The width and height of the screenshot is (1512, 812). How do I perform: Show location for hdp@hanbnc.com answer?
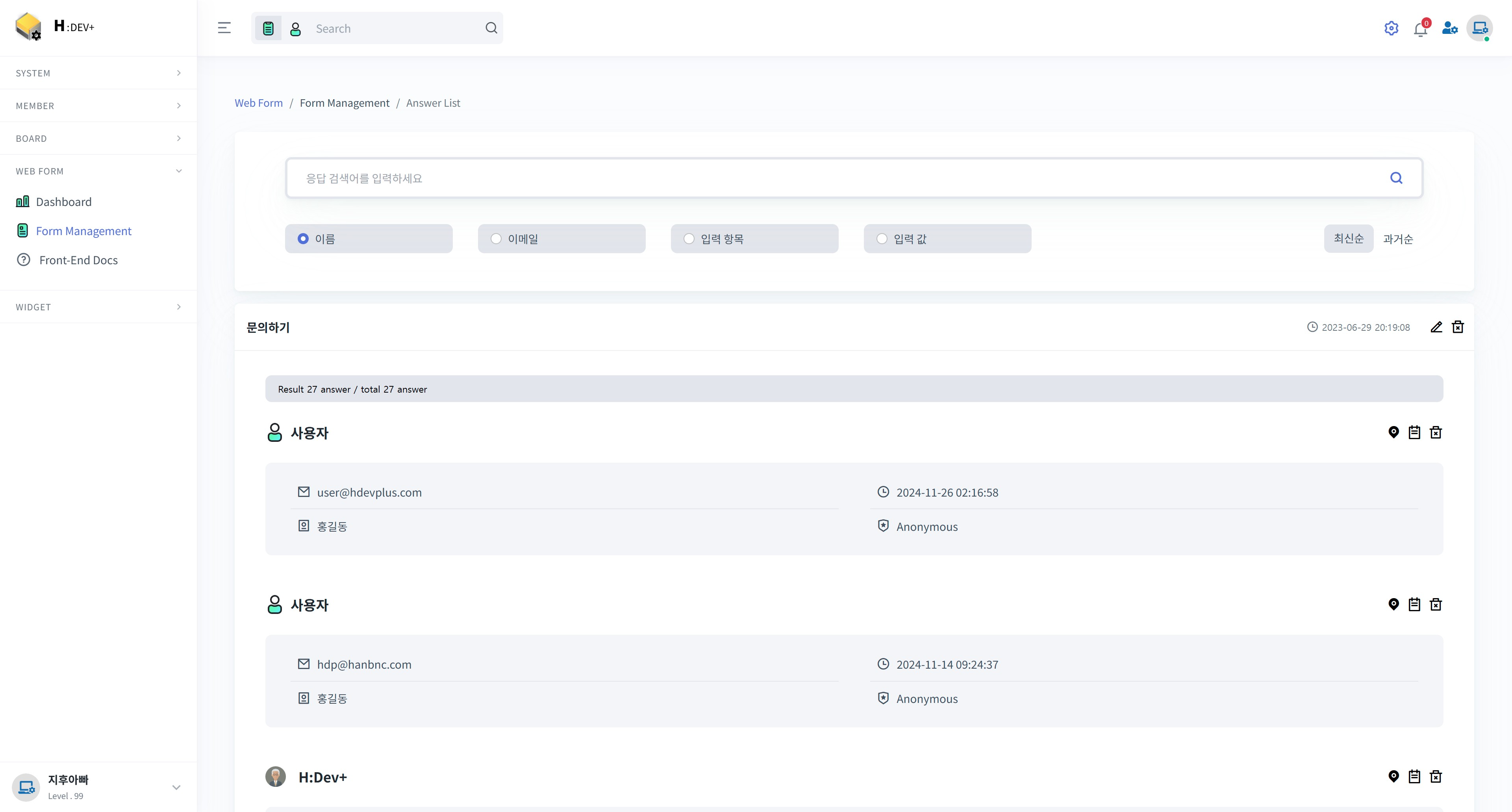1393,604
